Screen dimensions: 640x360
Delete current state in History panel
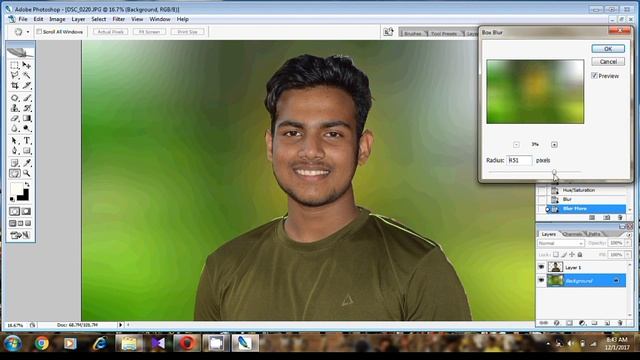[620, 218]
